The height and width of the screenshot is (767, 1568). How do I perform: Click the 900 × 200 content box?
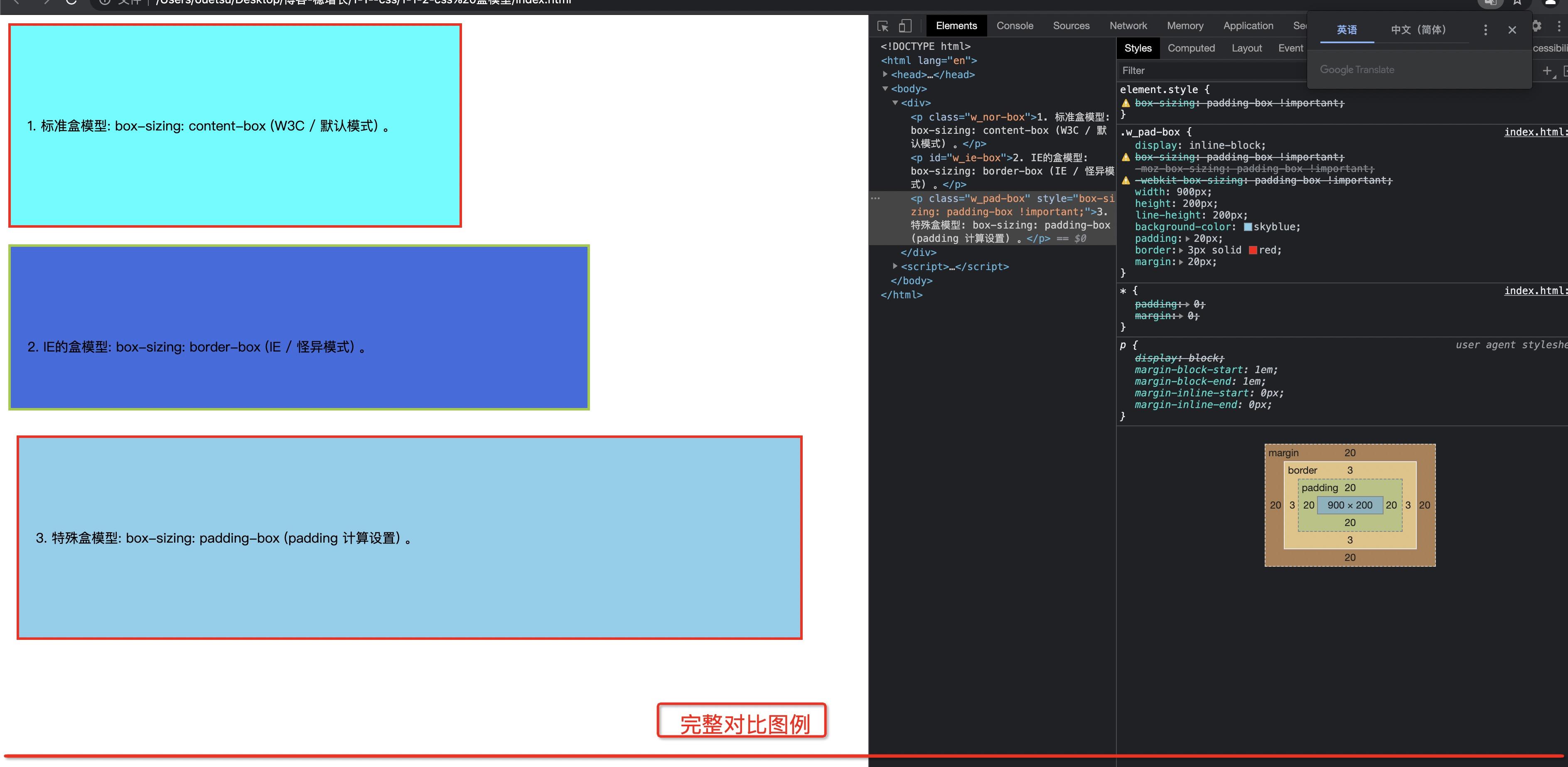click(1349, 505)
